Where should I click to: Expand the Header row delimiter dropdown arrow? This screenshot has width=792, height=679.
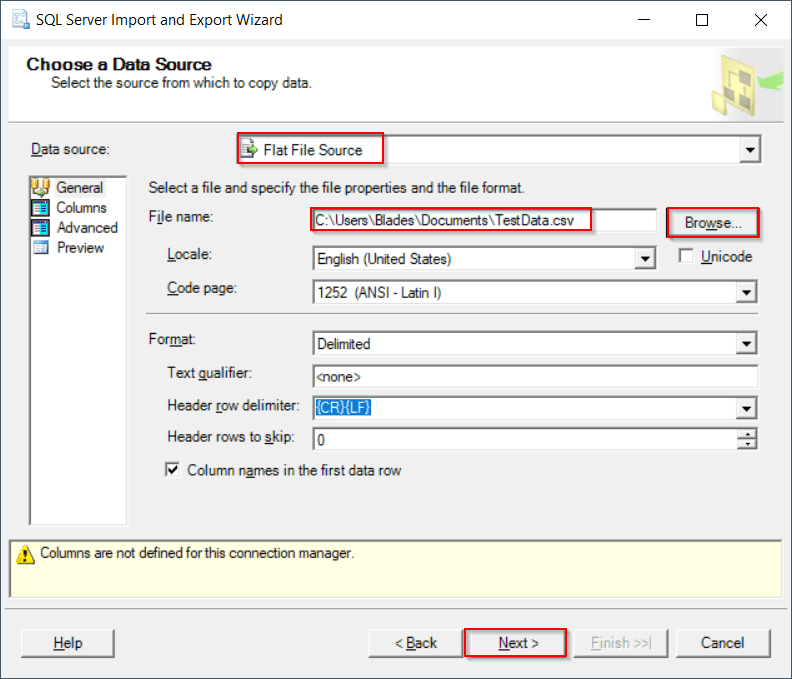[x=747, y=408]
